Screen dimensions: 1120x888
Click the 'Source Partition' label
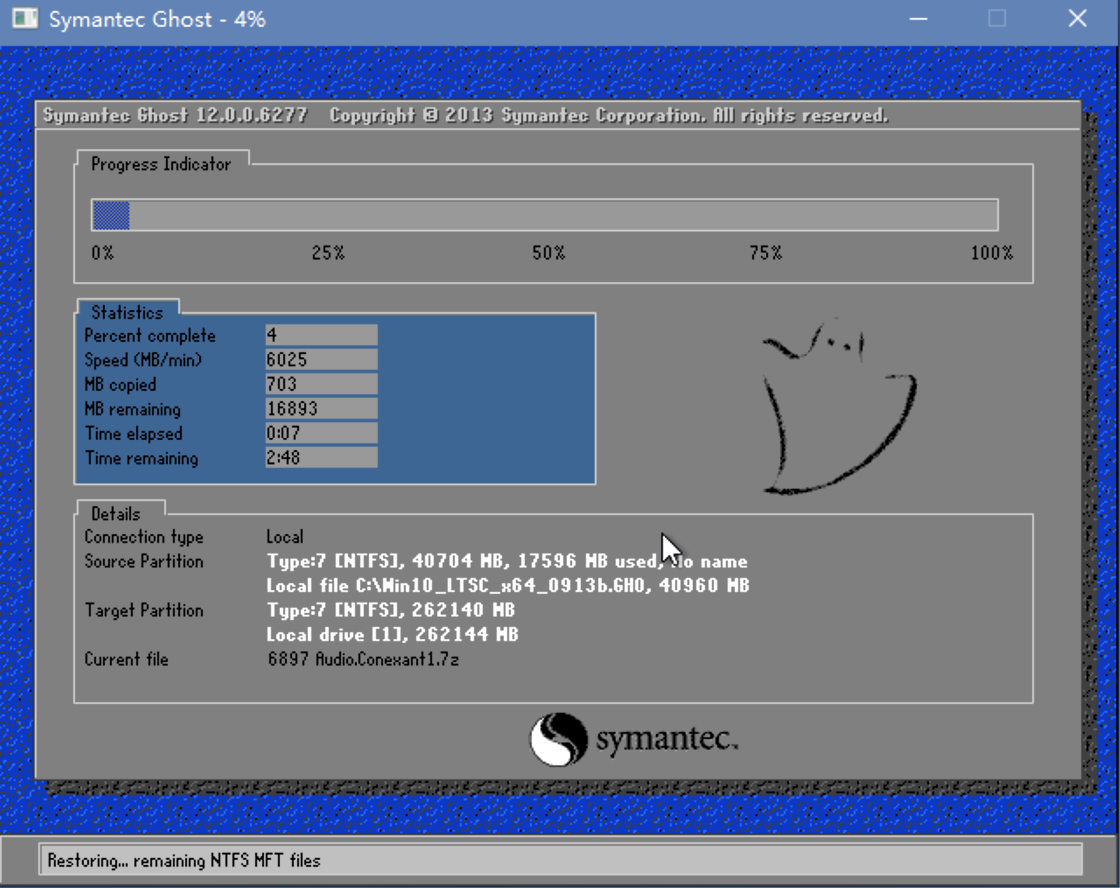pos(144,562)
